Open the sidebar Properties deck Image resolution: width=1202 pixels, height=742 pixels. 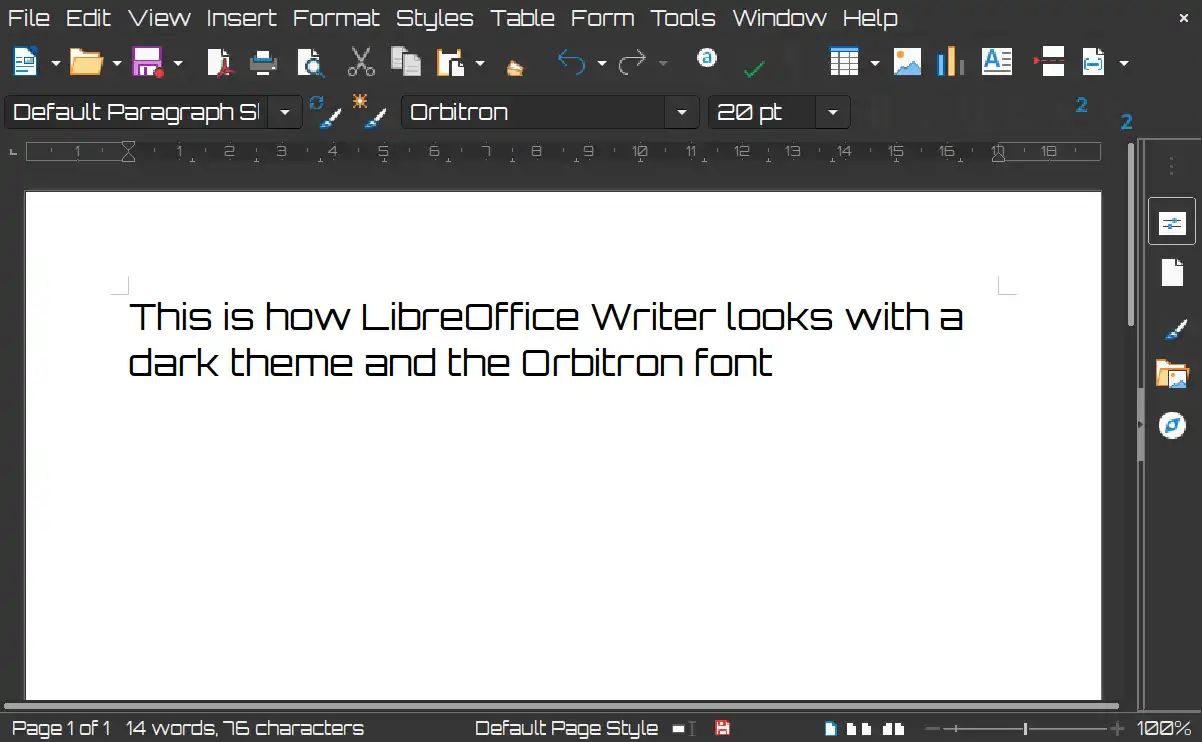(x=1172, y=222)
